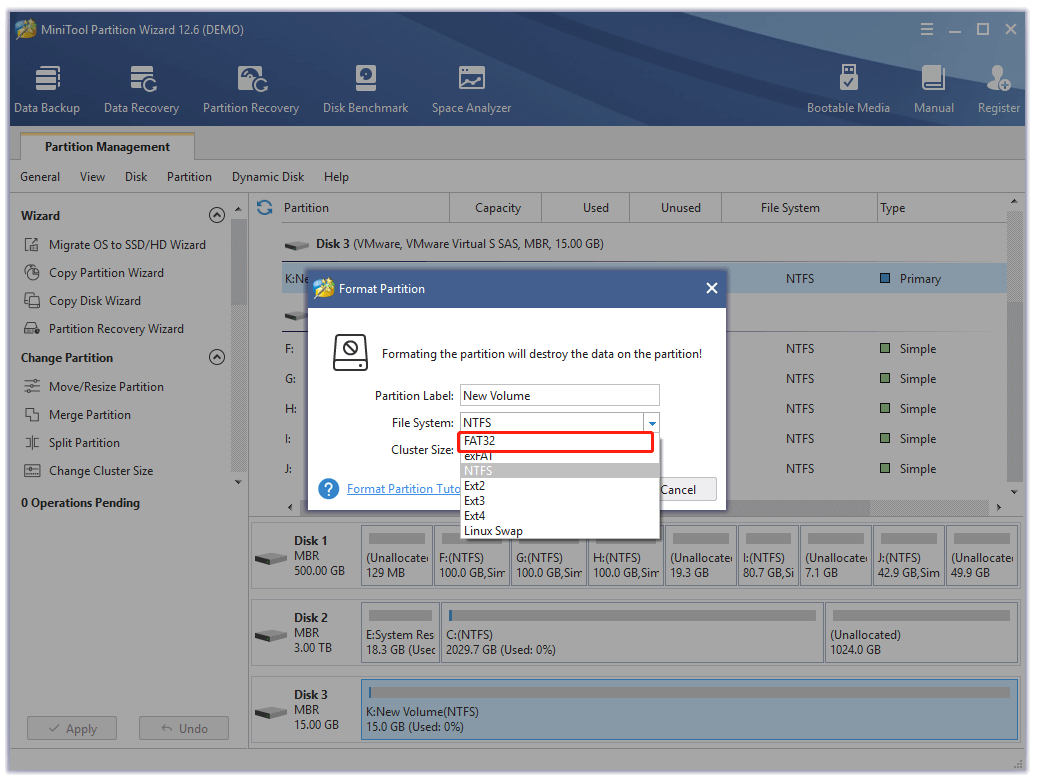Click the Undo button
Viewport: 1038px width, 783px height.
pos(184,729)
